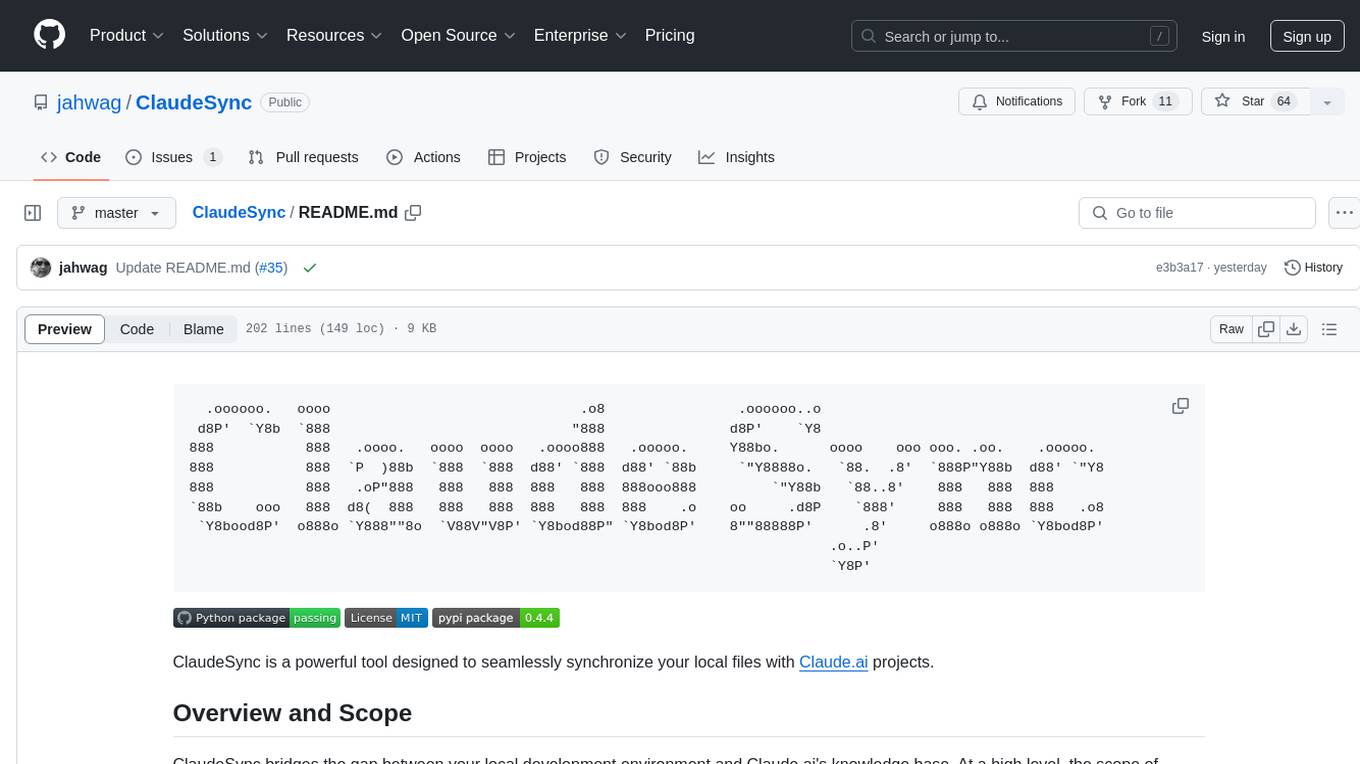
Task: Click the 202 lines file info text
Action: (x=340, y=329)
